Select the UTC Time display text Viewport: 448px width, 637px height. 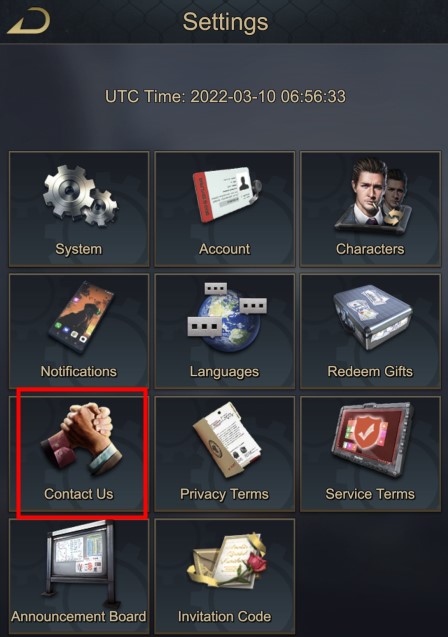click(x=225, y=97)
